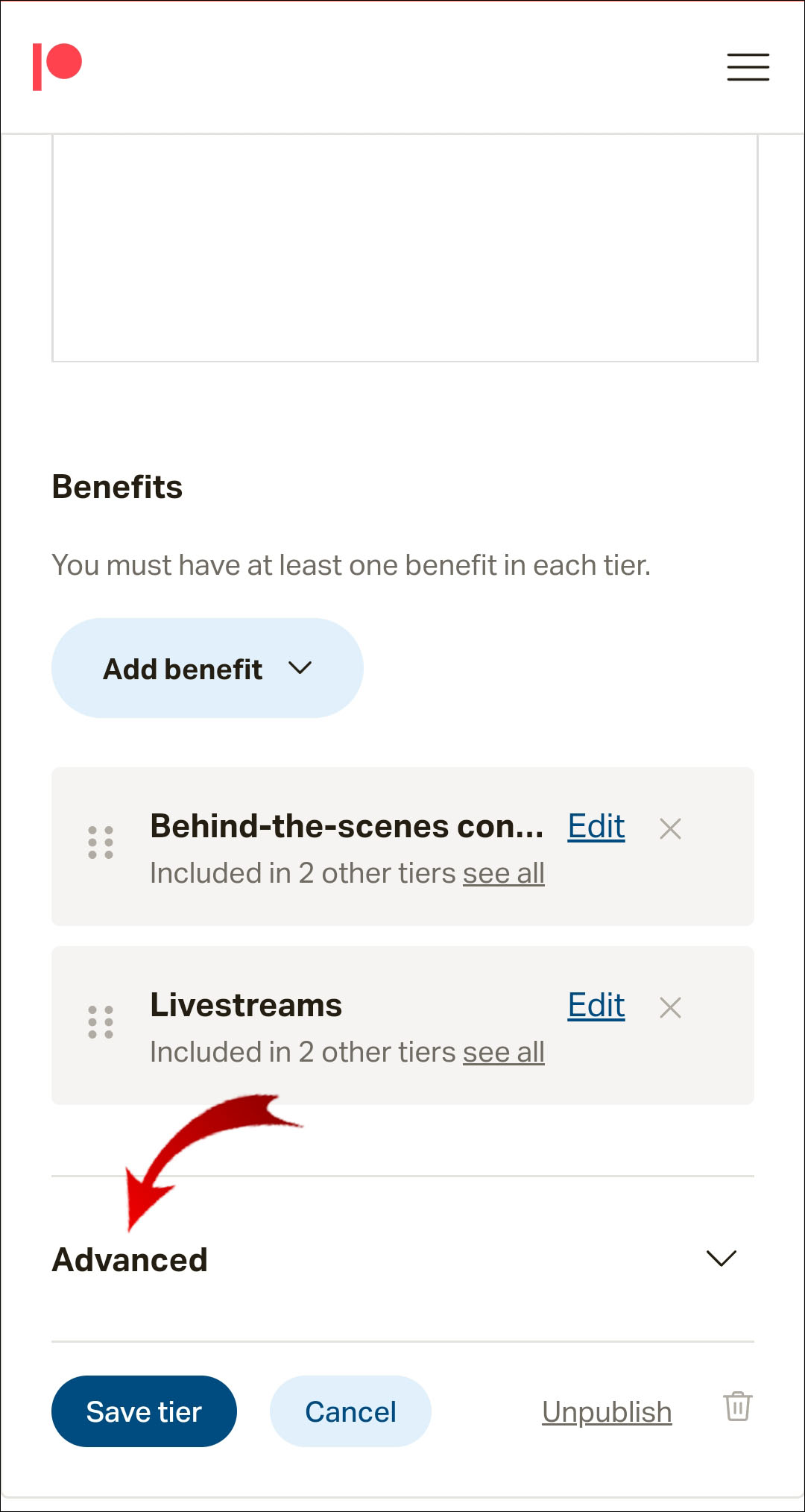See all tiers including Behind-the-scenes benefit
This screenshot has height=1512, width=805.
(x=503, y=873)
